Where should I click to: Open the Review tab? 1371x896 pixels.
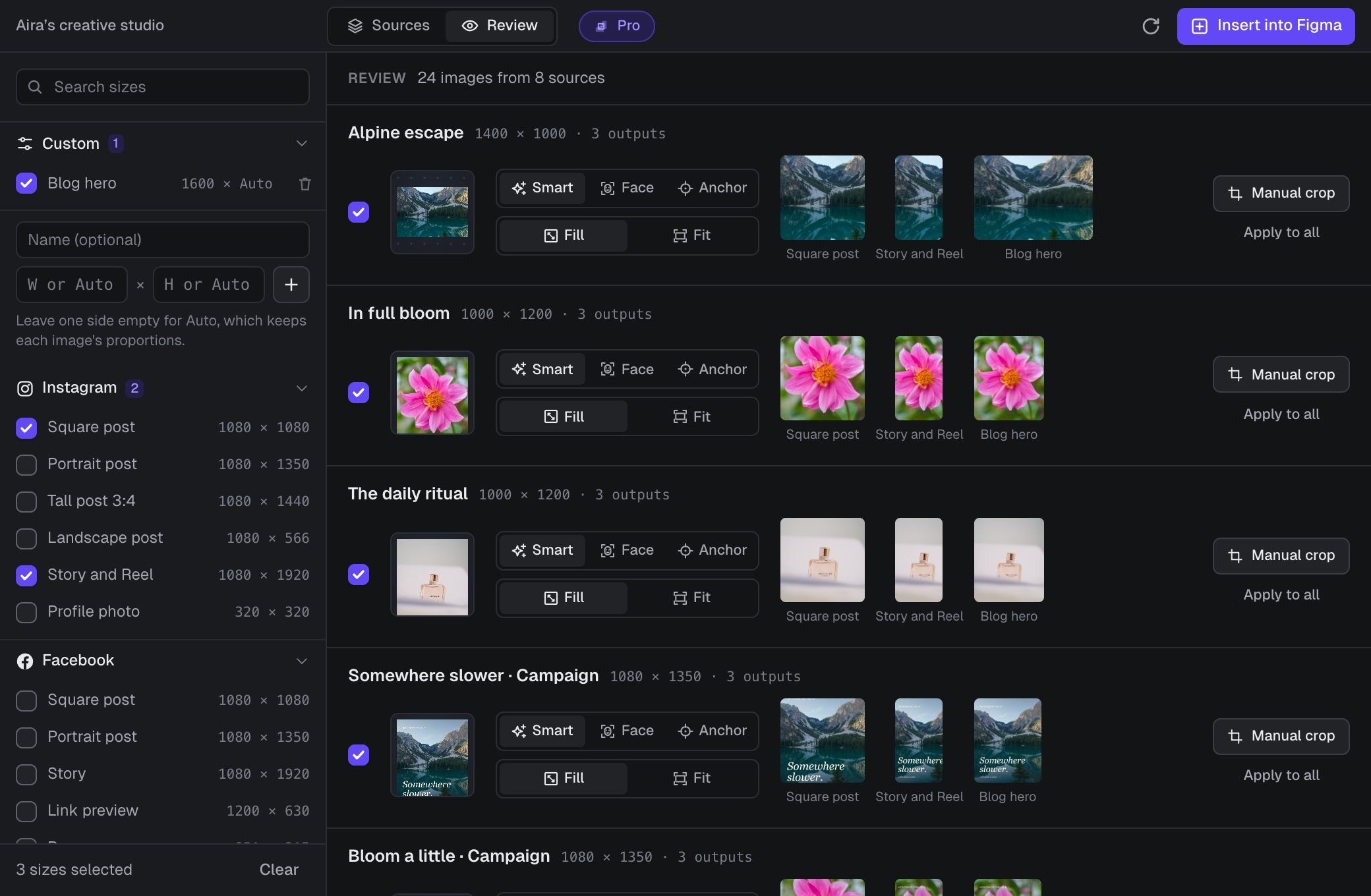click(x=500, y=26)
